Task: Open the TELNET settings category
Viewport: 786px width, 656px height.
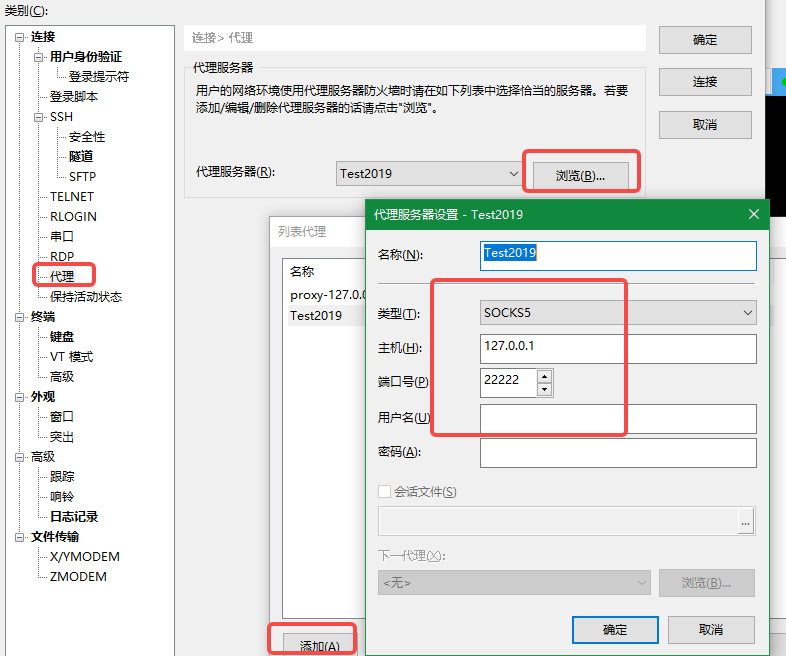Action: click(x=72, y=196)
